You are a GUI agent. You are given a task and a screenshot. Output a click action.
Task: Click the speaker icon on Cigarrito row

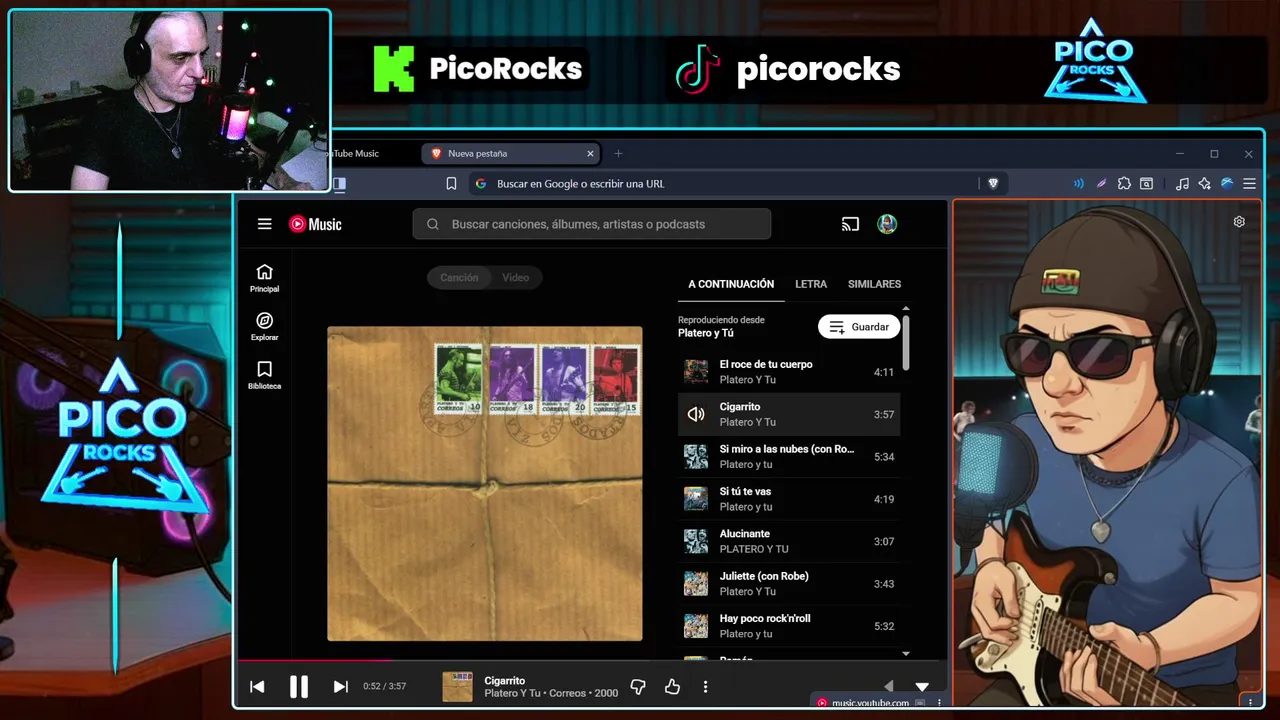[x=696, y=414]
